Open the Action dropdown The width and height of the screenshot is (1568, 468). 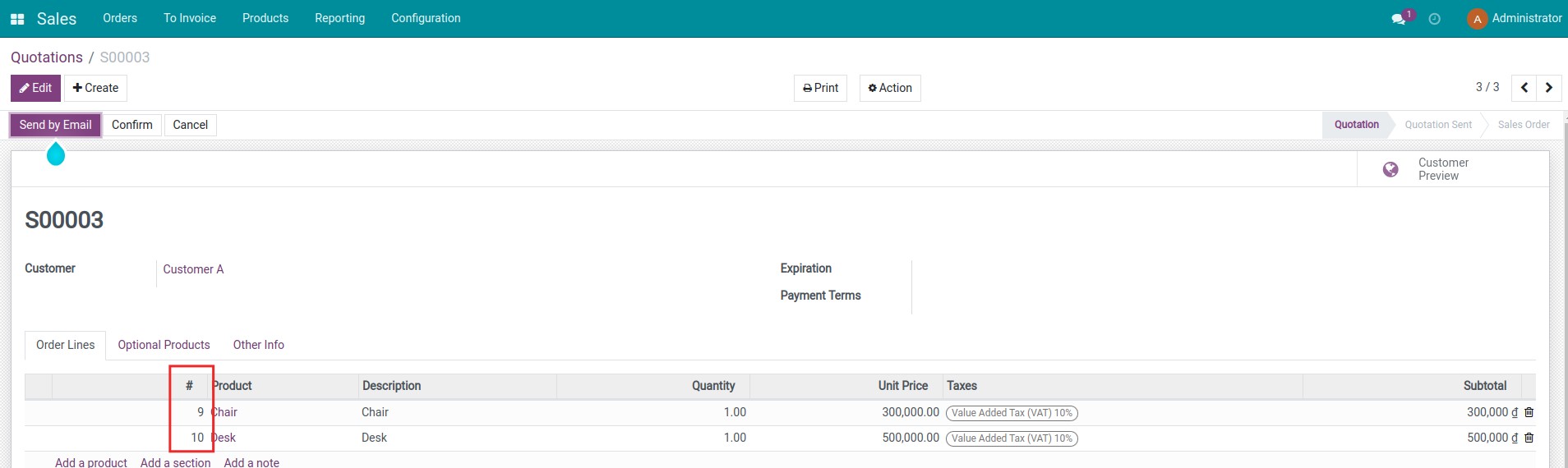(890, 88)
